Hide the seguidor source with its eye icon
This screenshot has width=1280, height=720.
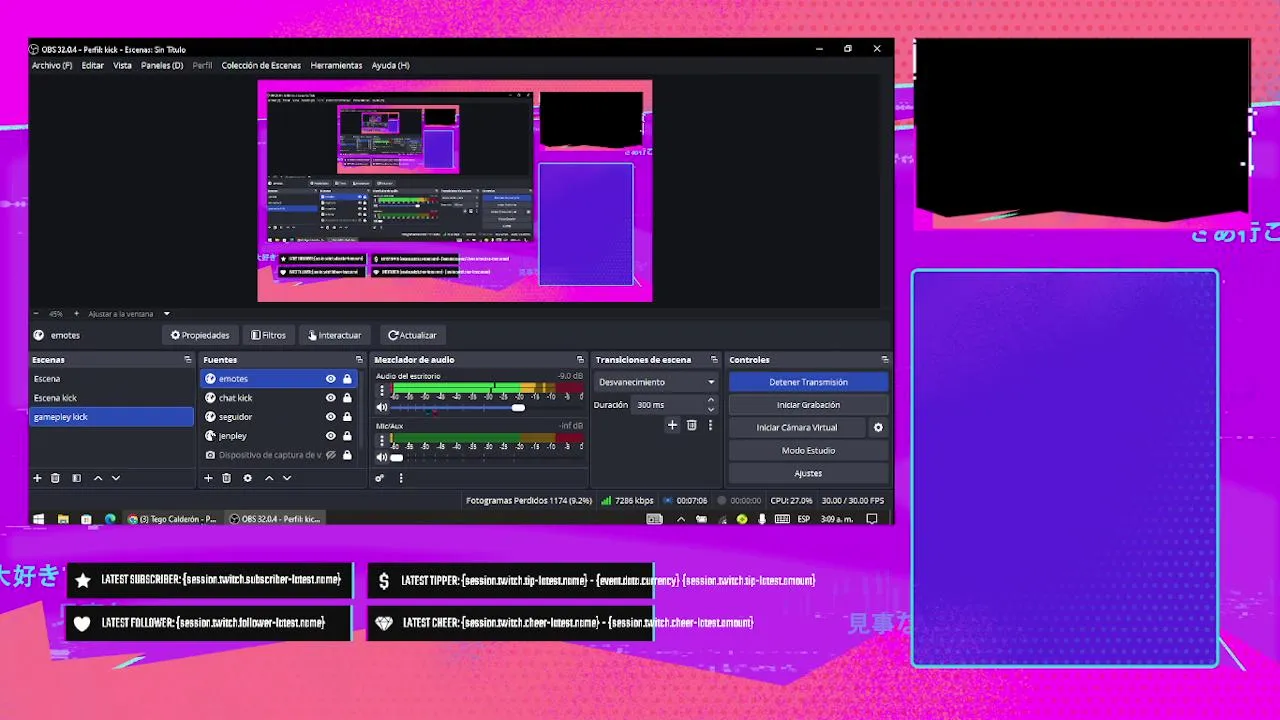pos(330,417)
